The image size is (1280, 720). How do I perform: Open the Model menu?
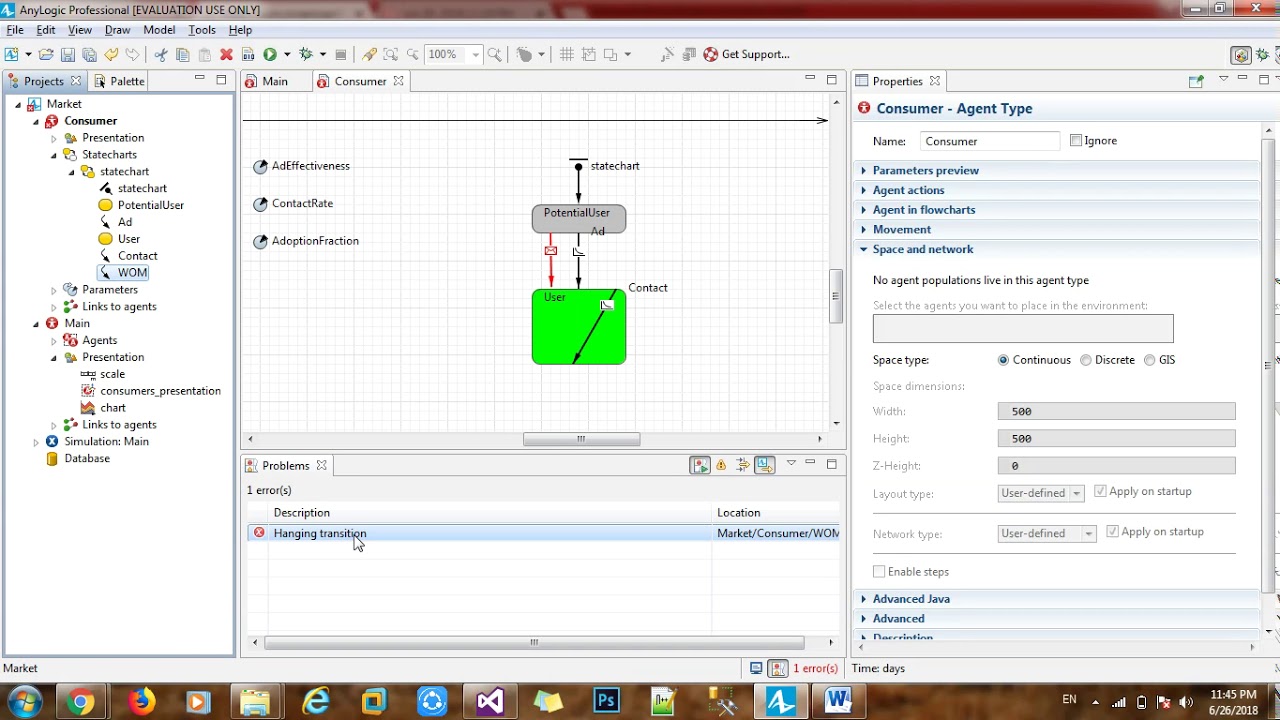pos(159,30)
